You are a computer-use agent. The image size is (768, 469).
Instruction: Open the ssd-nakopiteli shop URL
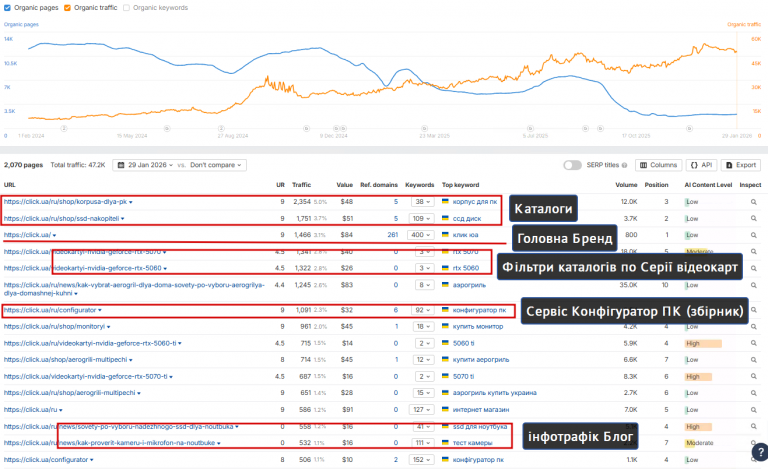(x=61, y=218)
